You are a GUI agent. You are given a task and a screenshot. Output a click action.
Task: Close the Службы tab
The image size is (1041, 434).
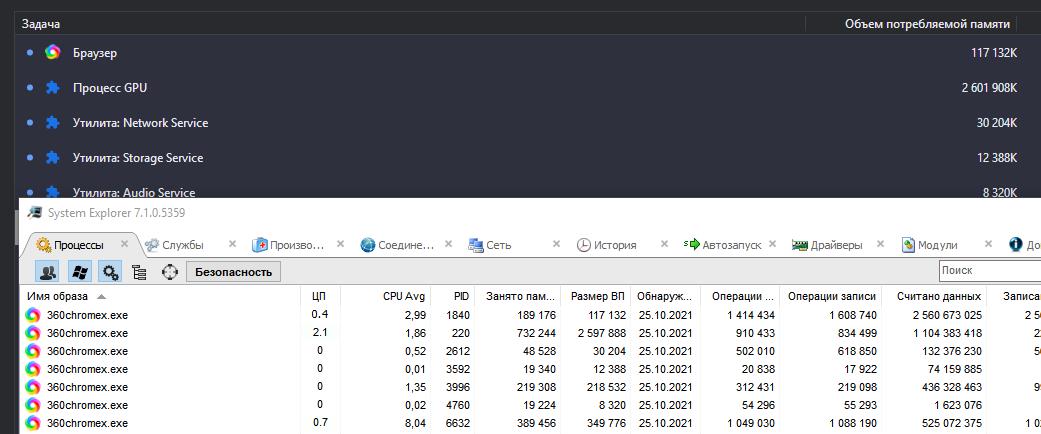[x=232, y=244]
